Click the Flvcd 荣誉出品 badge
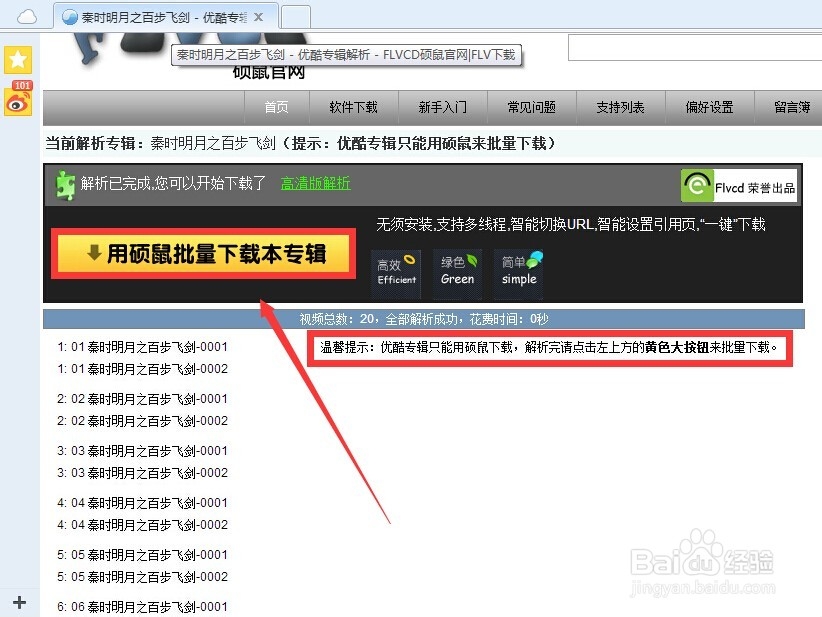This screenshot has height=617, width=822. click(x=739, y=186)
